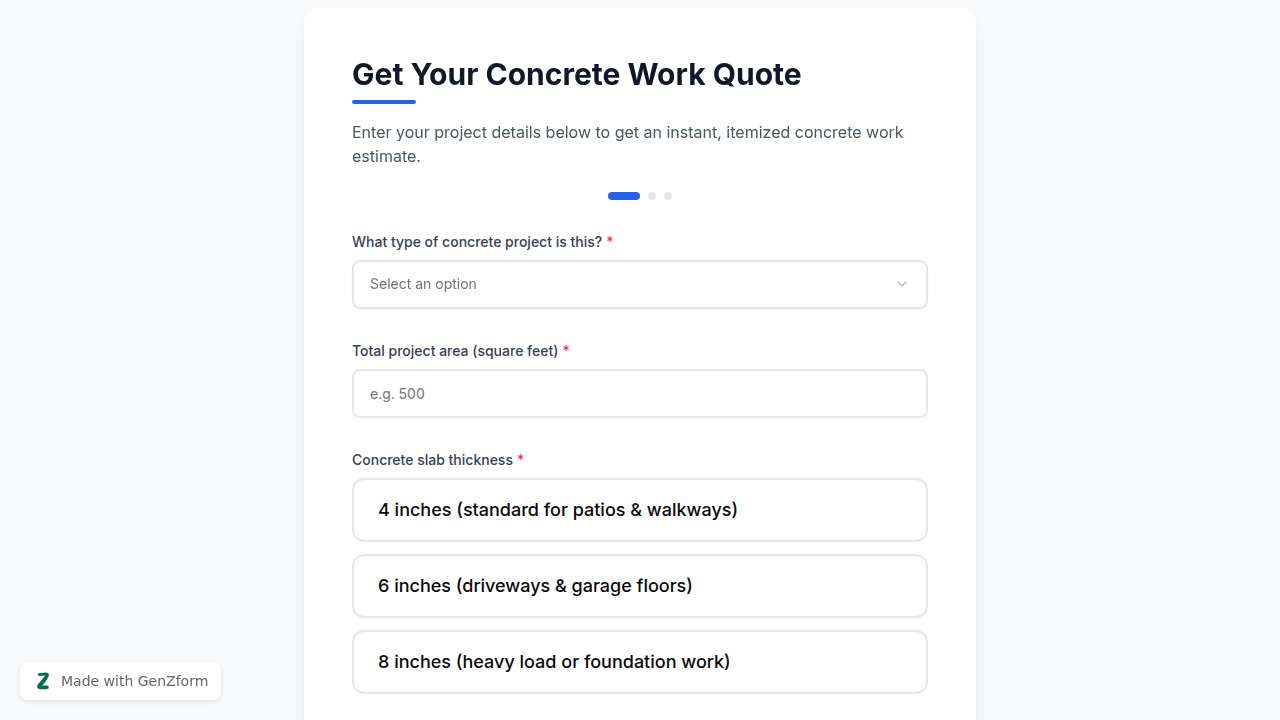
Task: Click the dropdown chevron arrow icon
Action: (x=901, y=284)
